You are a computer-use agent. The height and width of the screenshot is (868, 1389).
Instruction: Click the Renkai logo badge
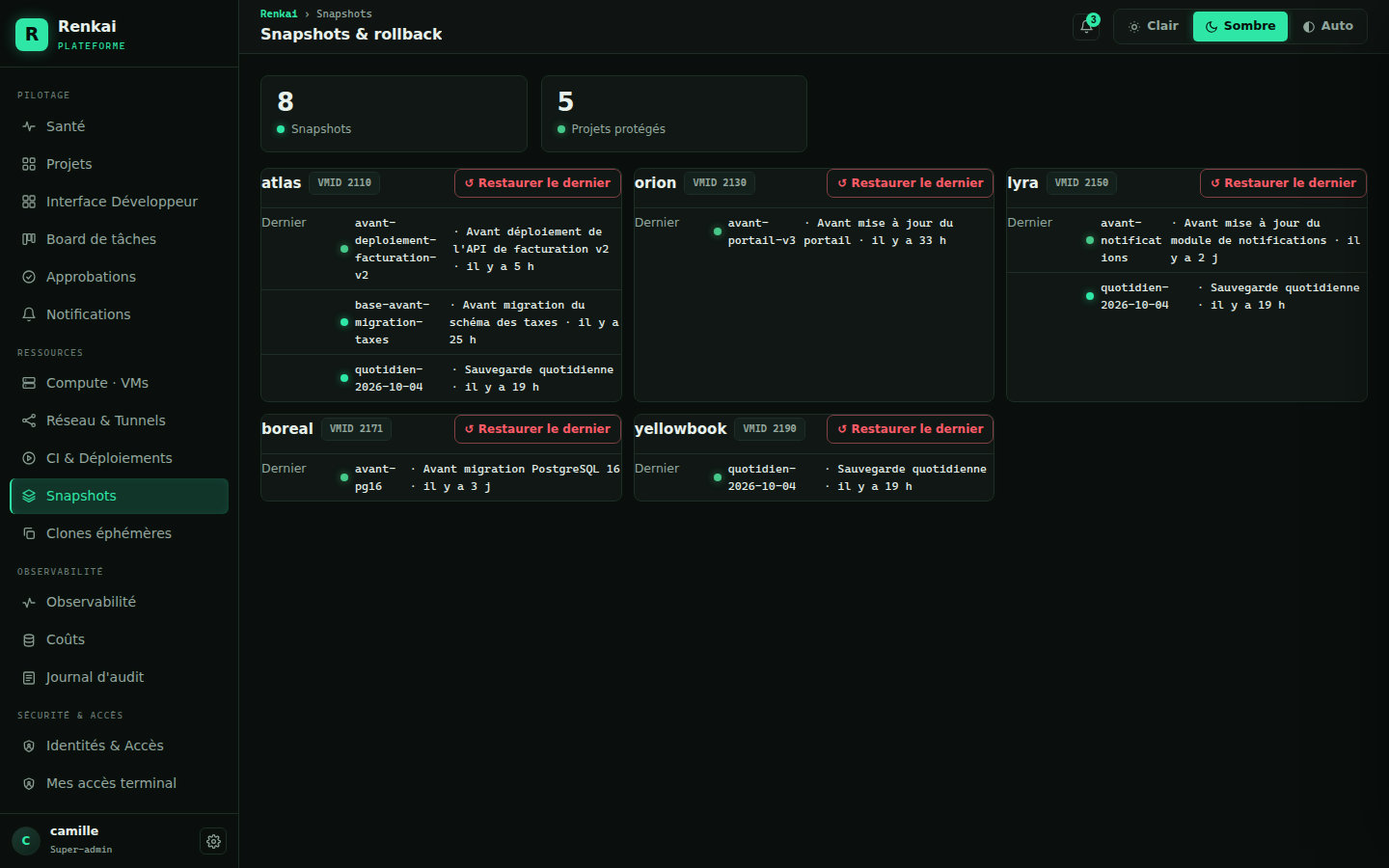click(32, 35)
